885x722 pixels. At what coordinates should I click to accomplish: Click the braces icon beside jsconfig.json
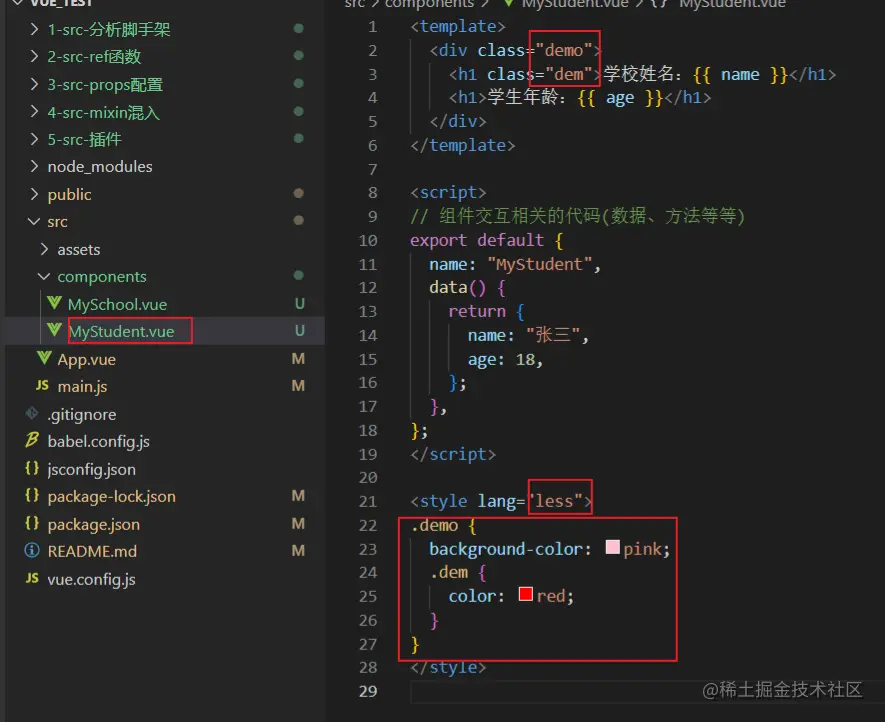point(32,468)
